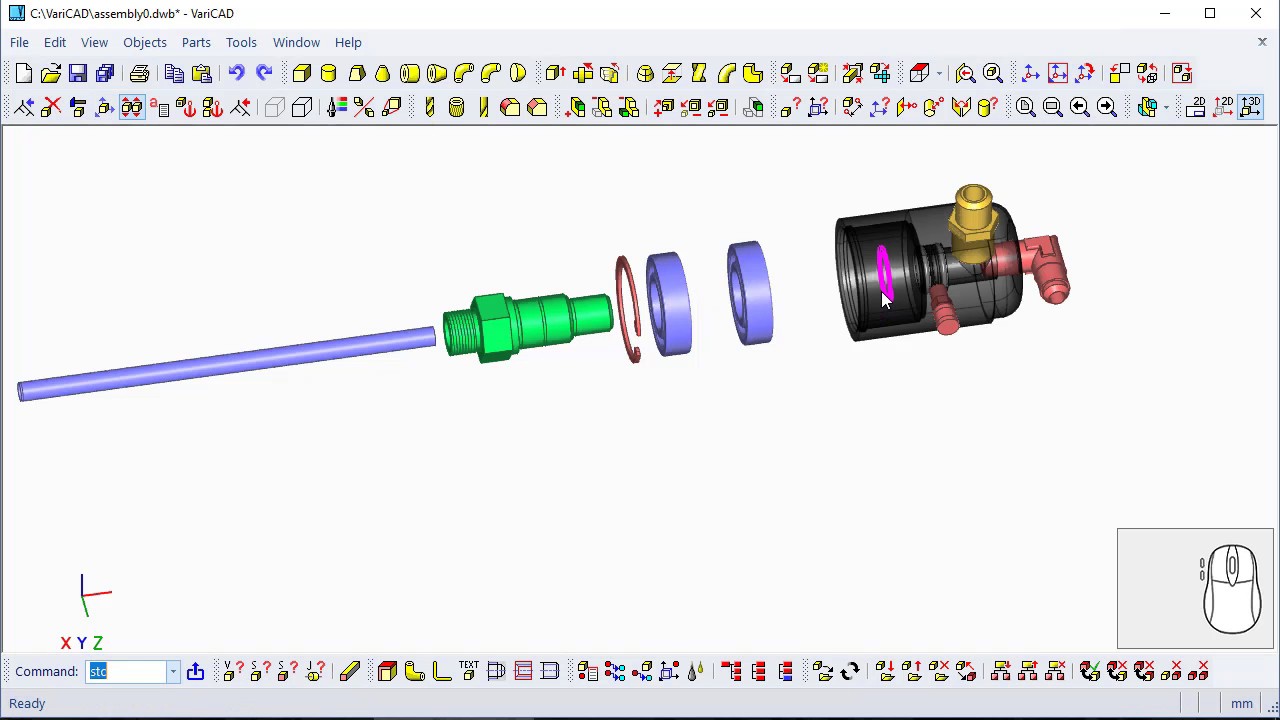Expand the shading mode dropdown arrow
This screenshot has width=1280, height=720.
tap(939, 73)
